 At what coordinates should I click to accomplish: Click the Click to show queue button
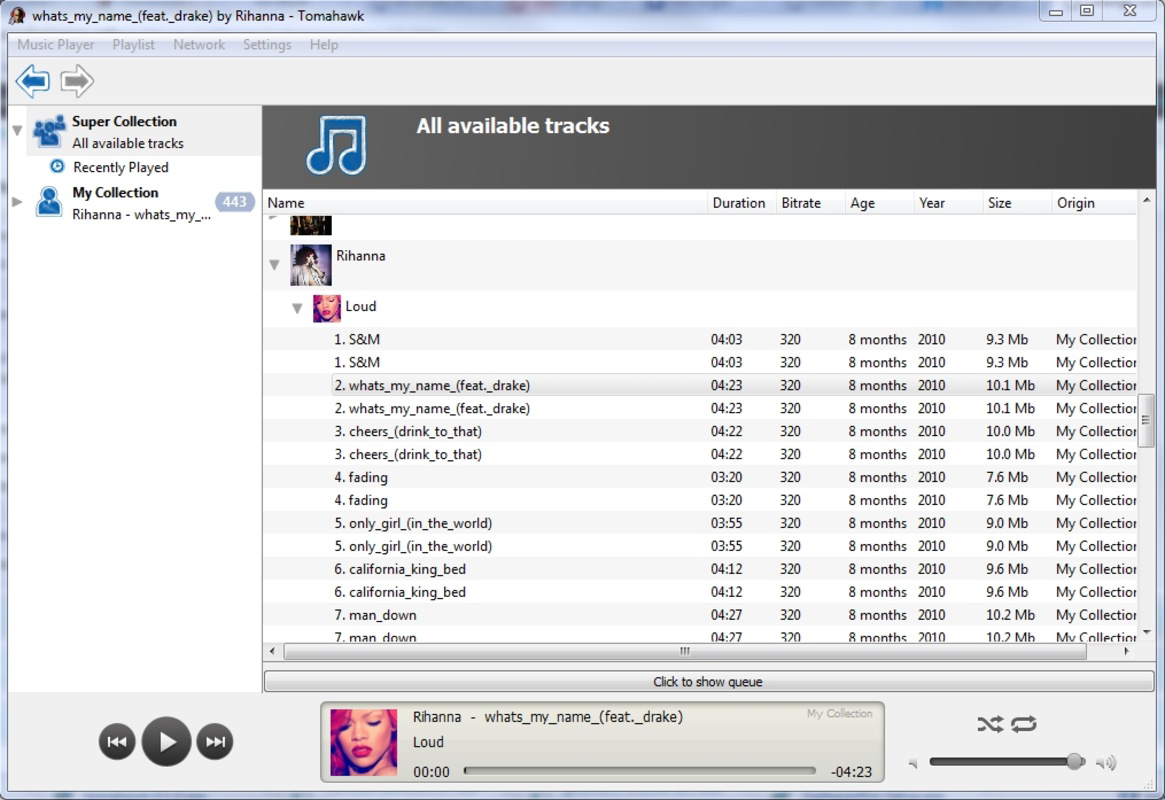tap(708, 681)
